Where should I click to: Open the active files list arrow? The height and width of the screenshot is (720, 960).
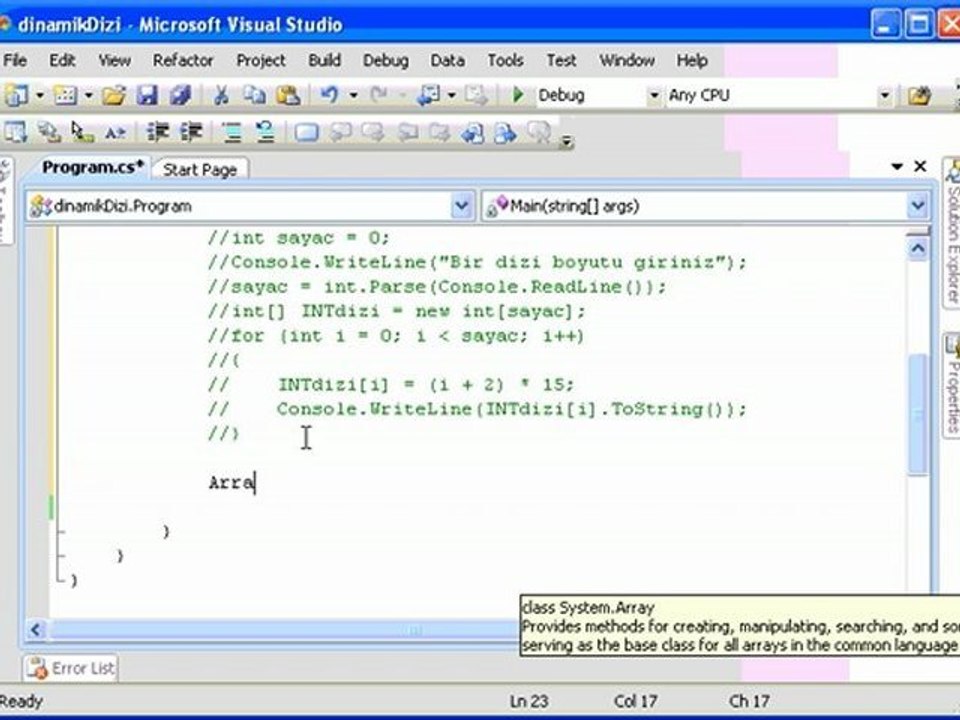[897, 167]
